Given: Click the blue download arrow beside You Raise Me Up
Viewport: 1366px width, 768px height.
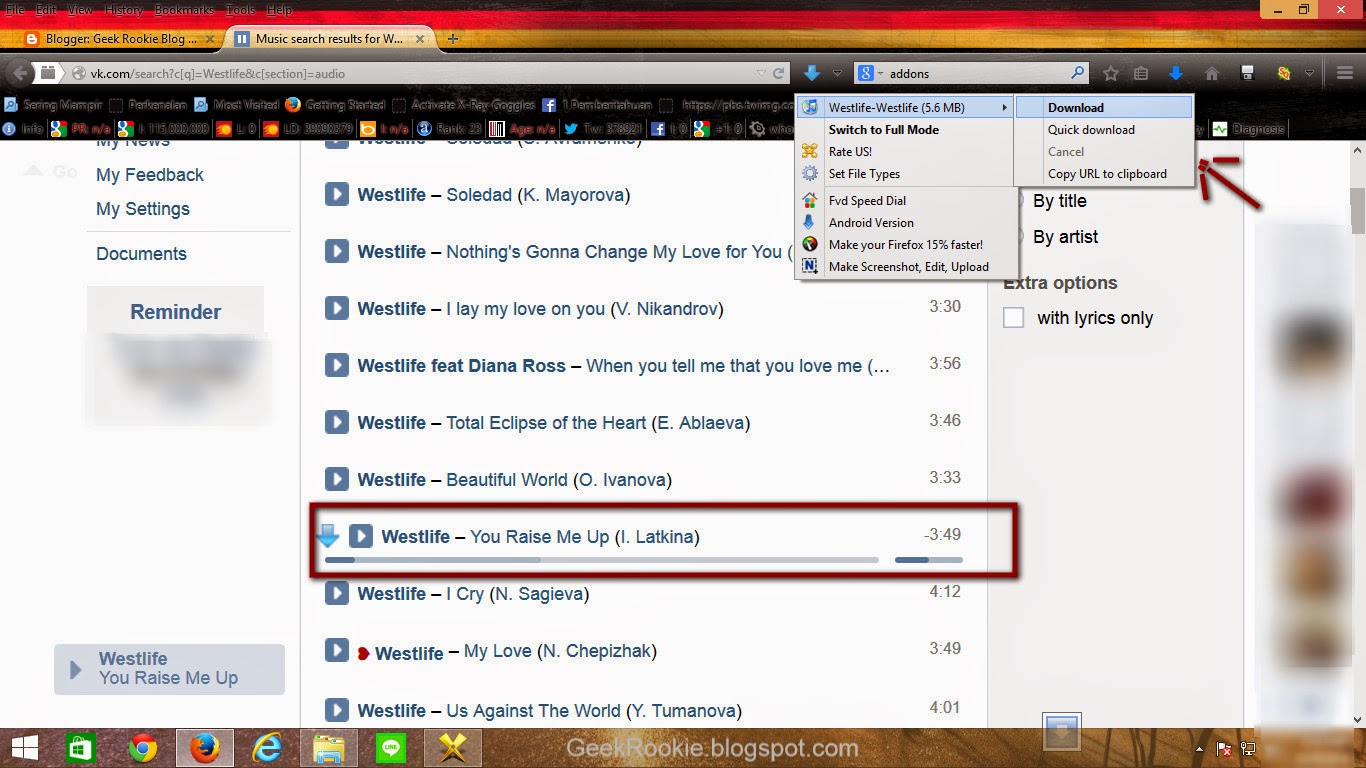Looking at the screenshot, I should (x=328, y=536).
